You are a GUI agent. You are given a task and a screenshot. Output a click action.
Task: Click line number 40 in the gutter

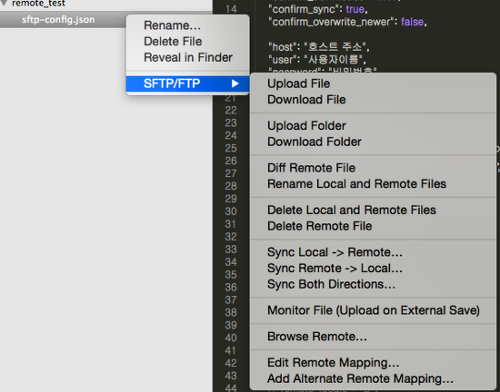[231, 338]
